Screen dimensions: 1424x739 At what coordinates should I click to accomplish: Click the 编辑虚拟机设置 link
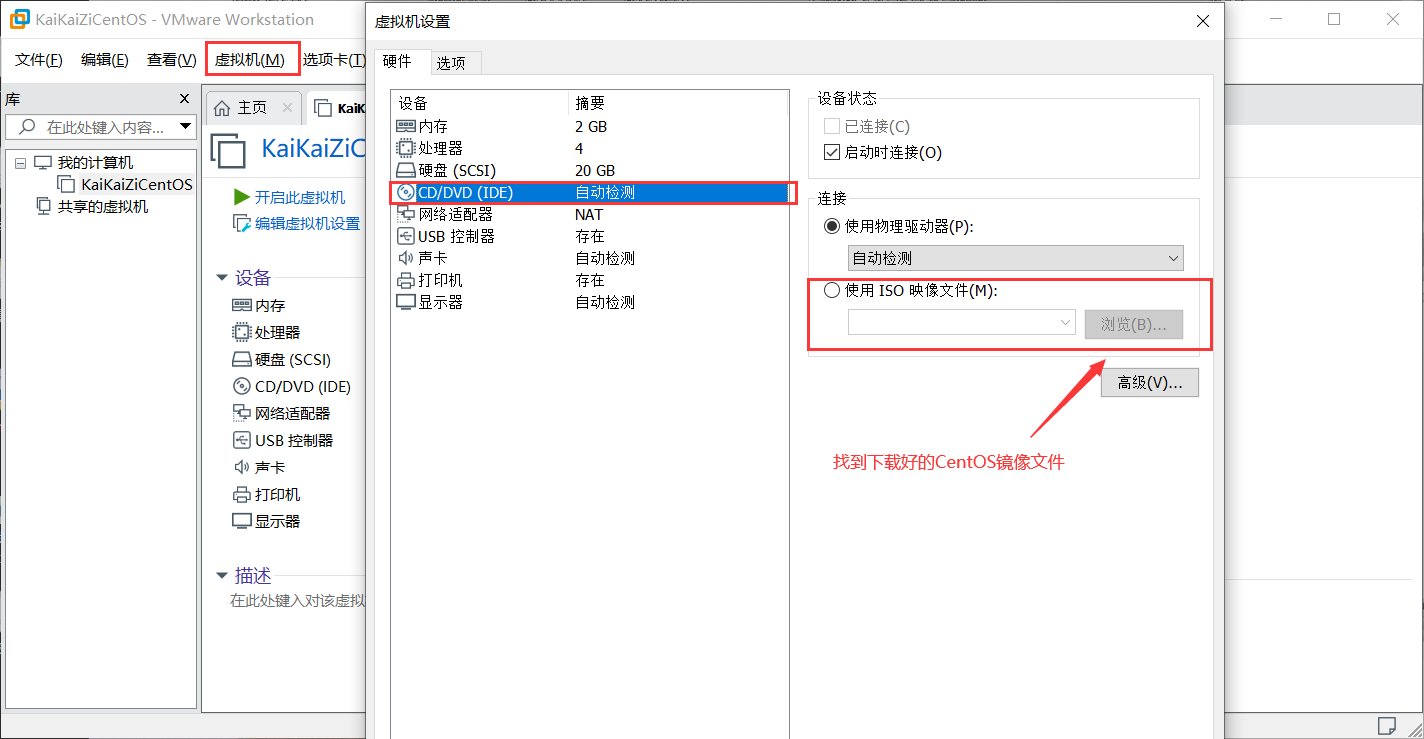307,223
